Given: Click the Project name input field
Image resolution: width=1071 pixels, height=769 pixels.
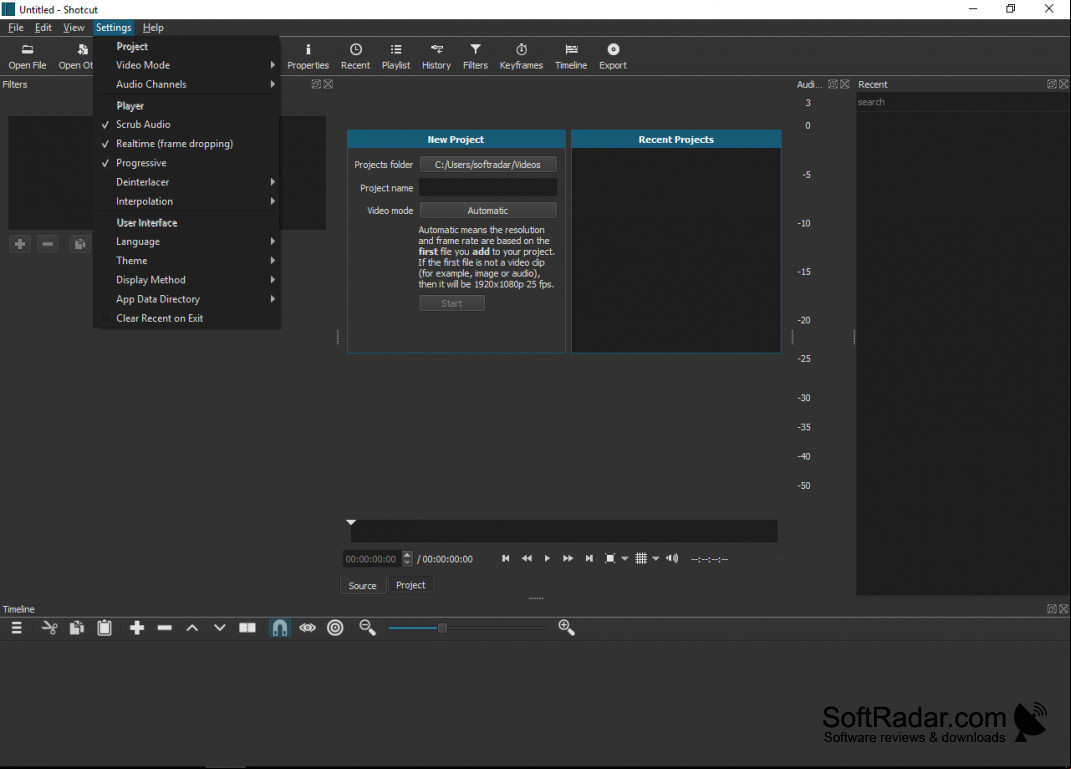Looking at the screenshot, I should [488, 187].
